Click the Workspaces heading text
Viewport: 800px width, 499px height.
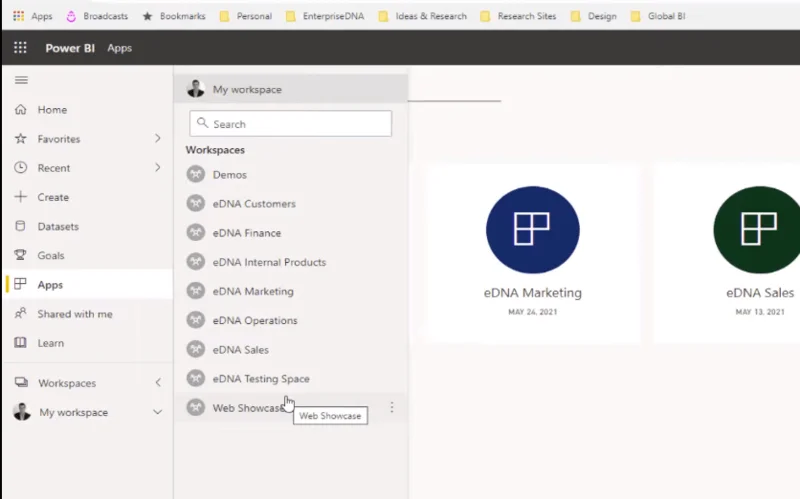(x=215, y=149)
